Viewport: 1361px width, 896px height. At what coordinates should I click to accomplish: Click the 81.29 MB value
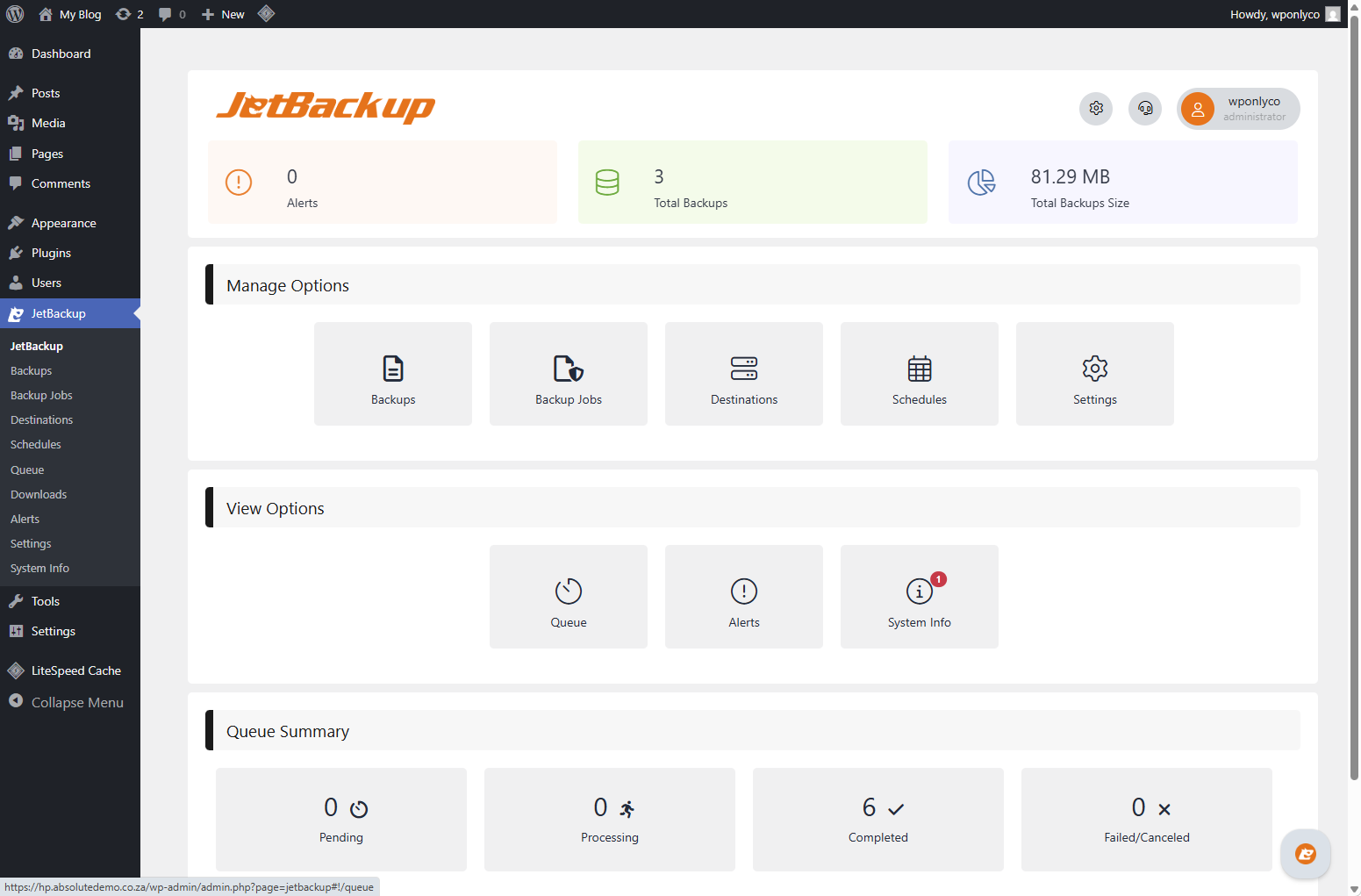tap(1071, 176)
